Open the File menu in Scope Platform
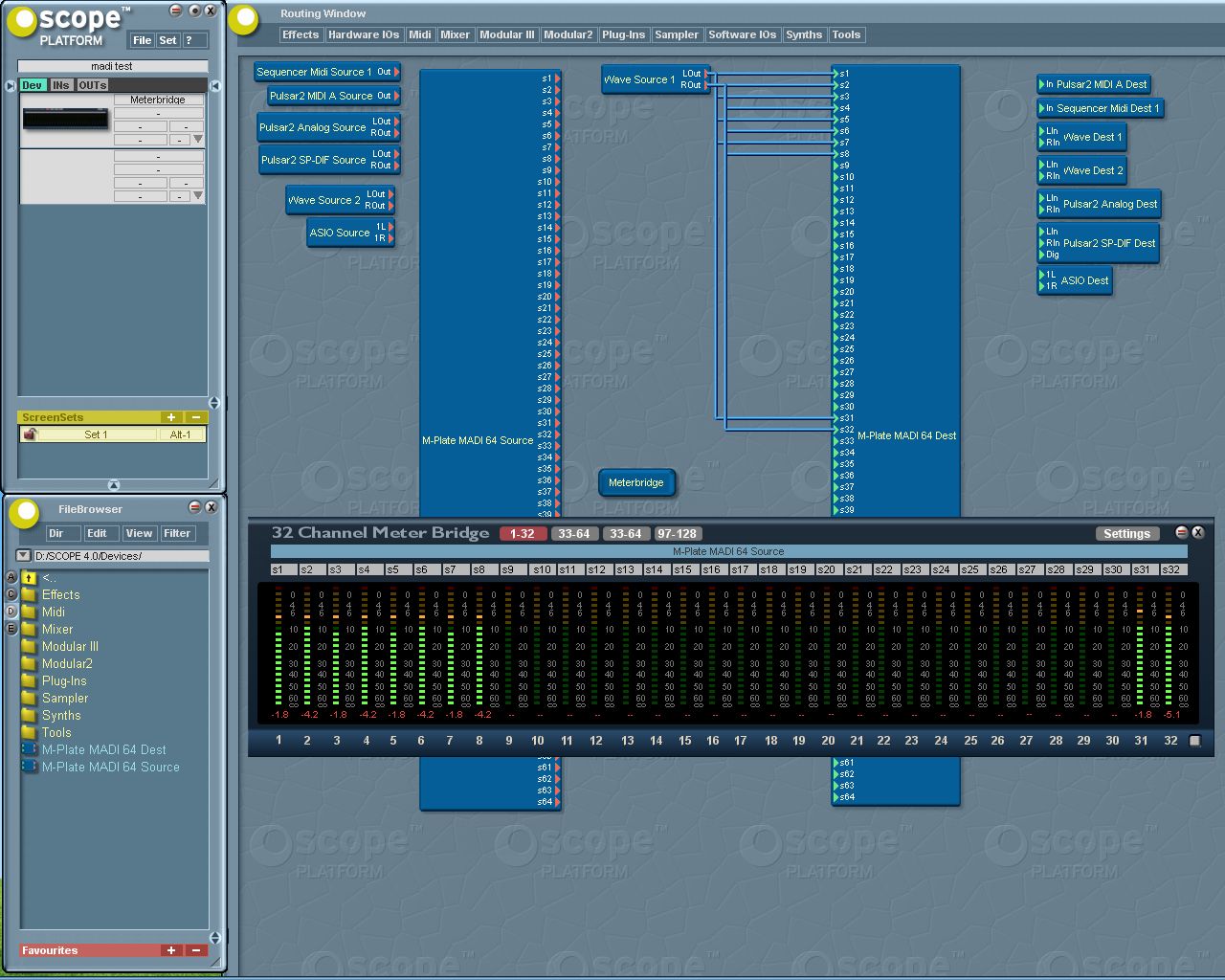Image resolution: width=1225 pixels, height=980 pixels. pyautogui.click(x=142, y=40)
